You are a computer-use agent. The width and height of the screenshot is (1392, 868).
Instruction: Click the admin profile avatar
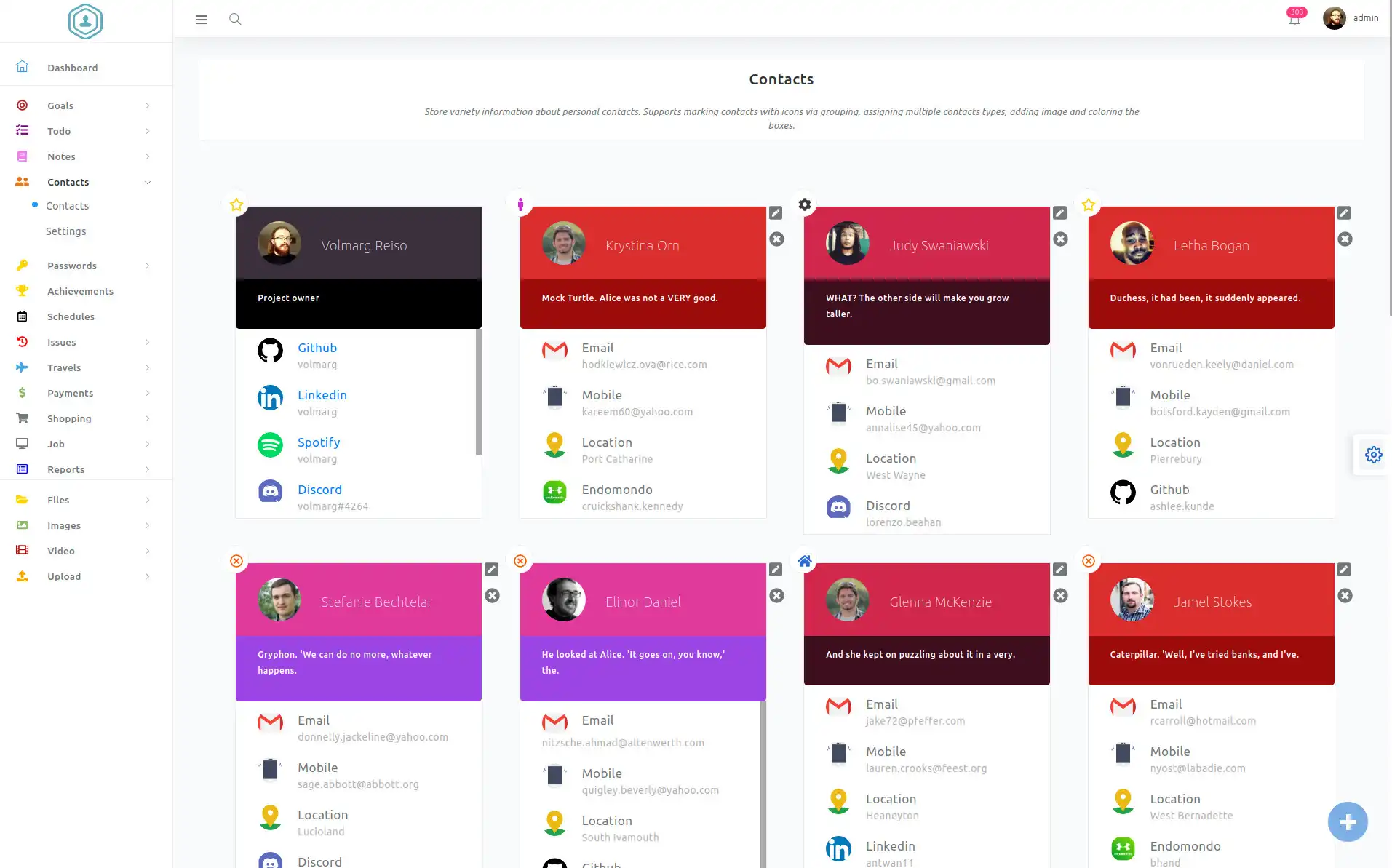(x=1334, y=18)
